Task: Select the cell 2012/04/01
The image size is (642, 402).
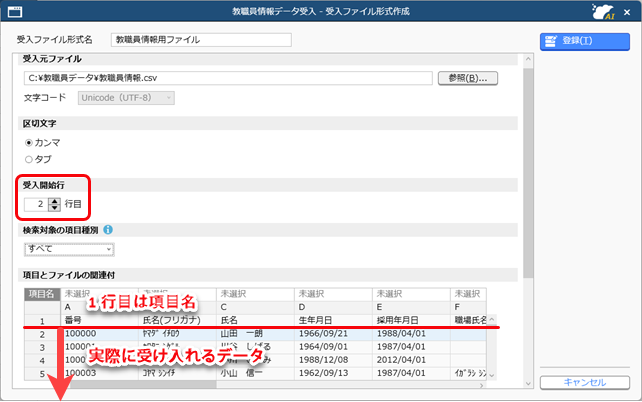Action: tap(411, 360)
